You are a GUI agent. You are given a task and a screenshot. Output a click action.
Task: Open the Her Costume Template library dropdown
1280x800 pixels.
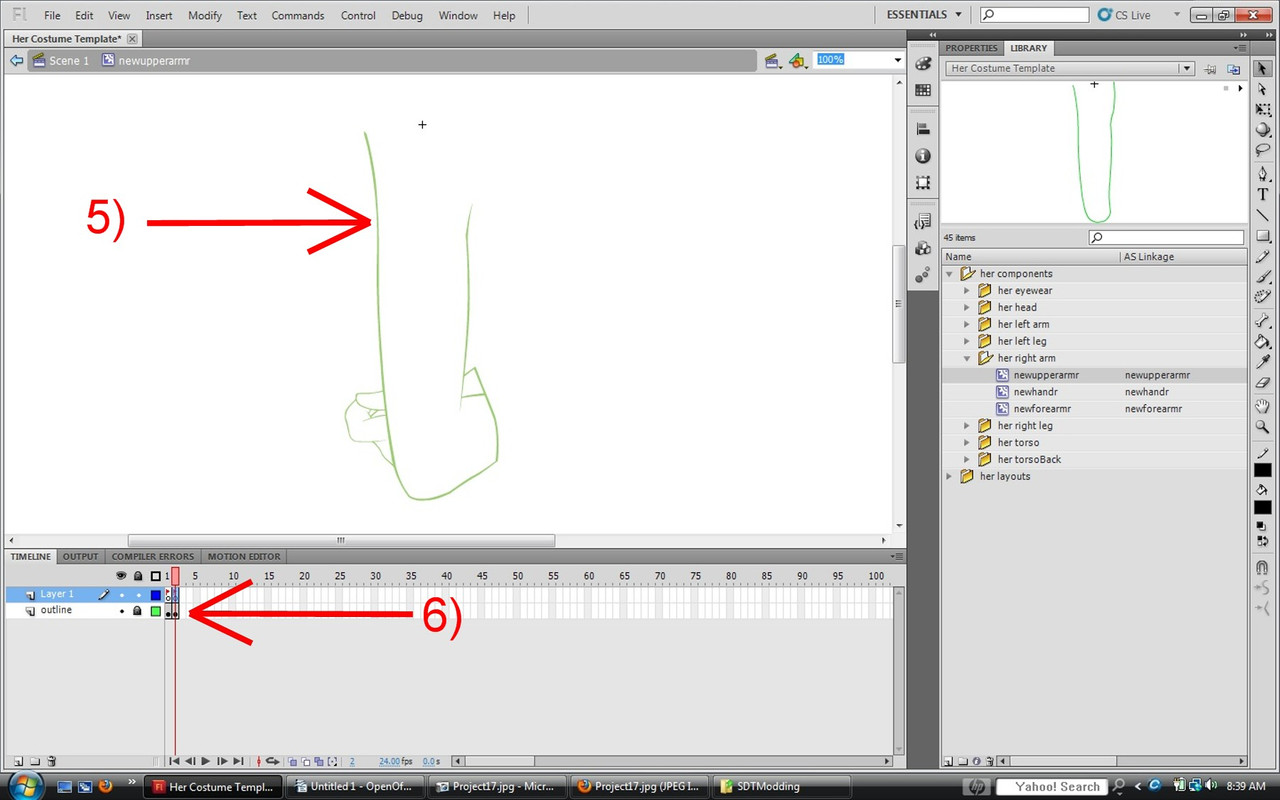coord(1186,69)
